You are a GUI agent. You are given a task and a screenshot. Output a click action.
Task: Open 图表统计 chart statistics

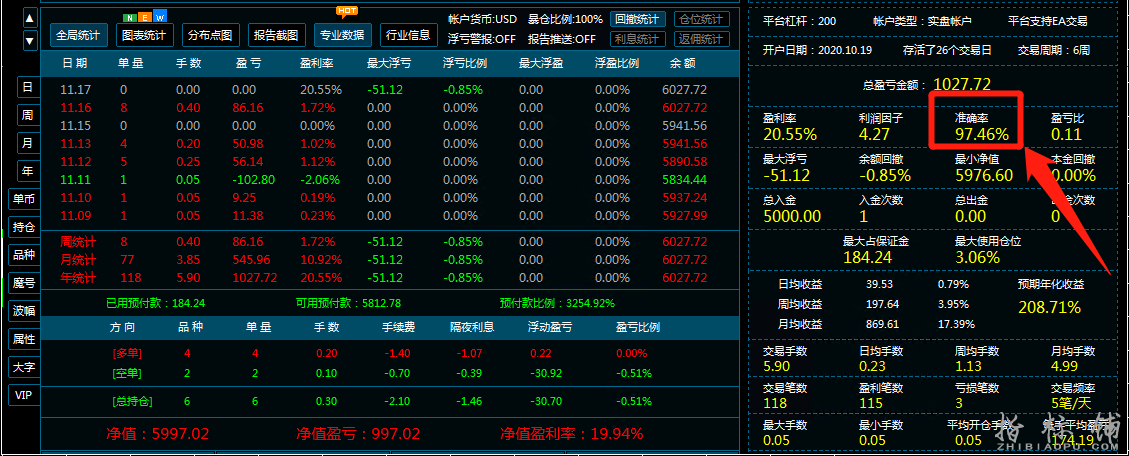tap(144, 34)
